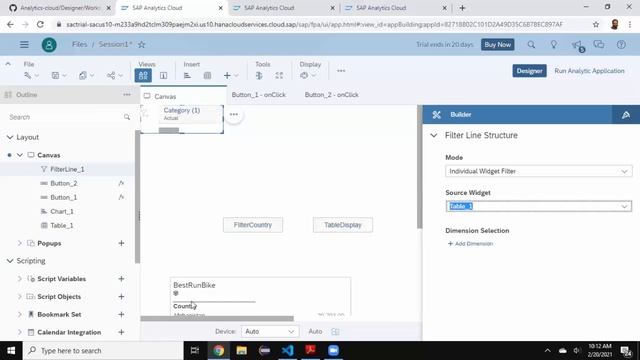Open the Outline panel more options
The width and height of the screenshot is (640, 360).
coord(127,95)
